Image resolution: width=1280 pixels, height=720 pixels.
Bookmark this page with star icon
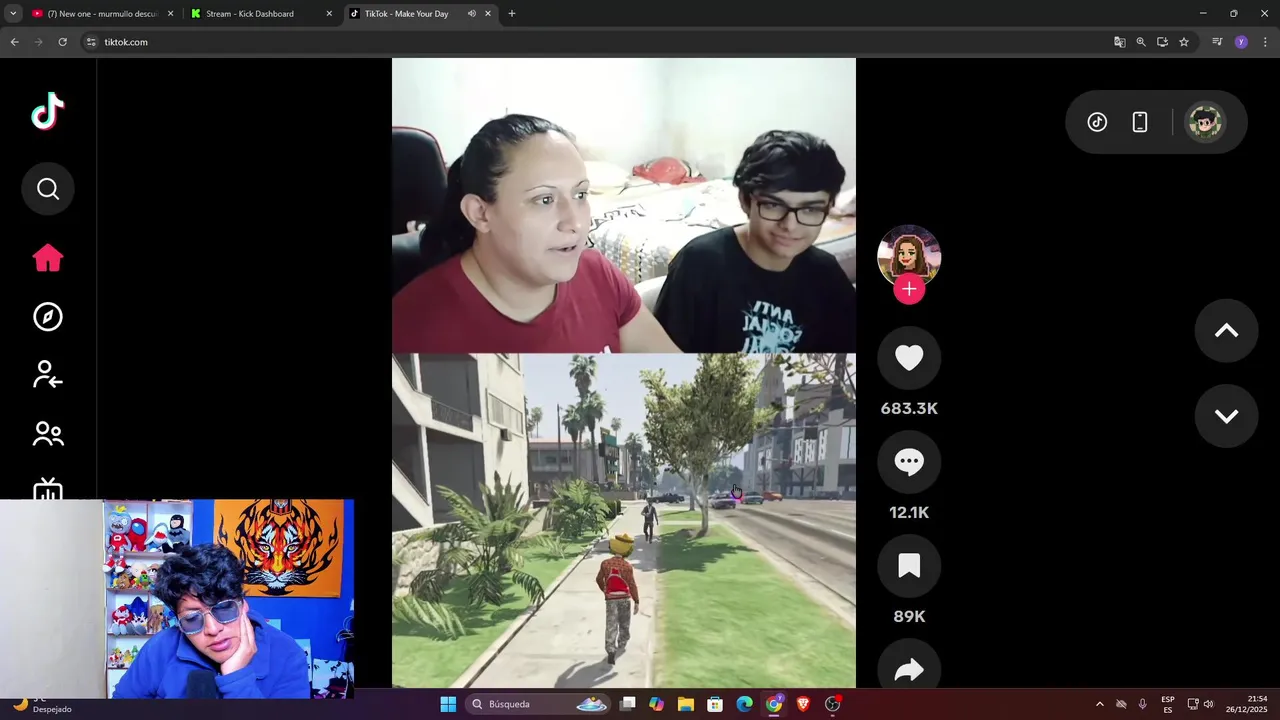(x=1184, y=42)
